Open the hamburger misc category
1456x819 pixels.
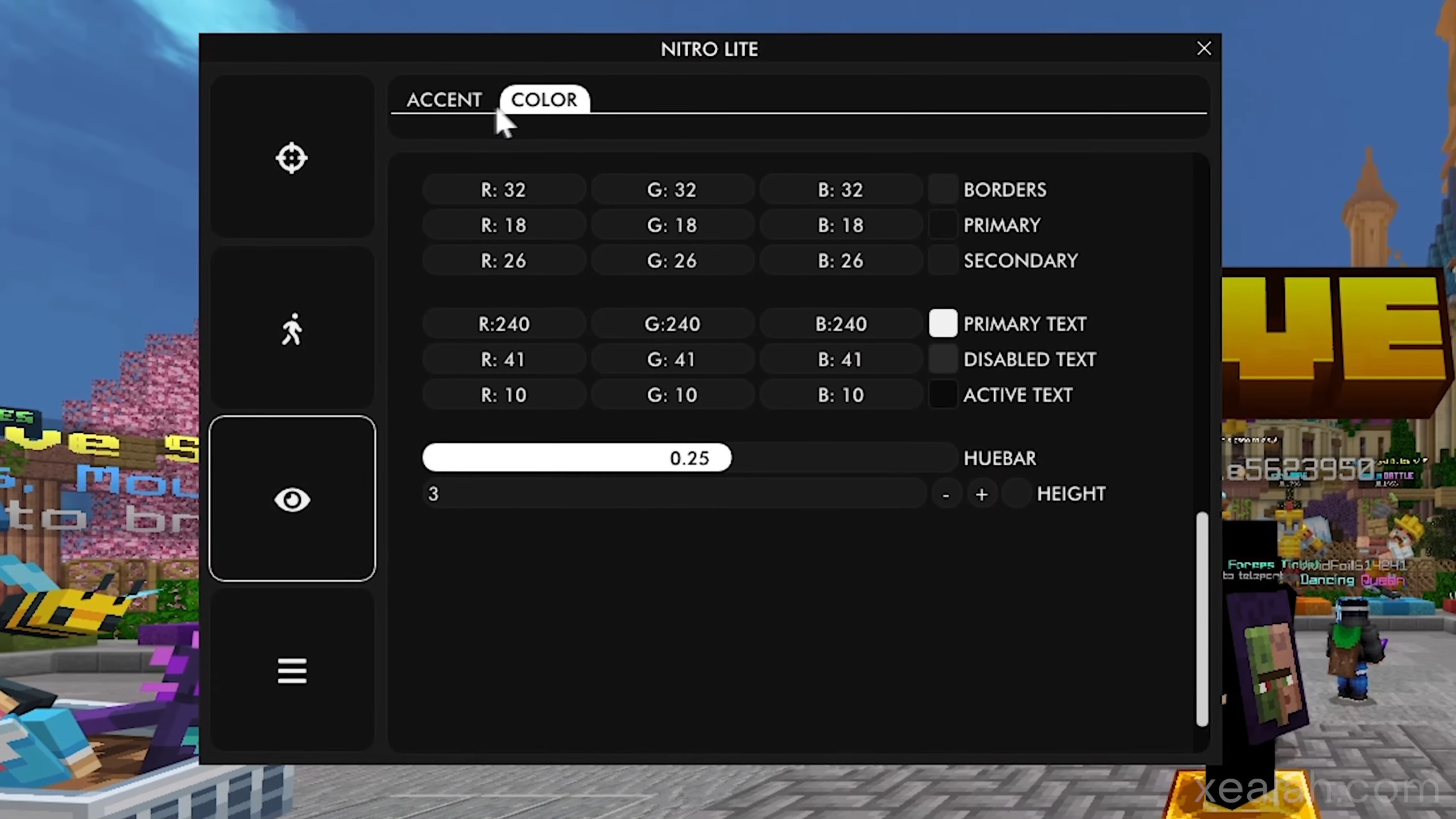292,671
